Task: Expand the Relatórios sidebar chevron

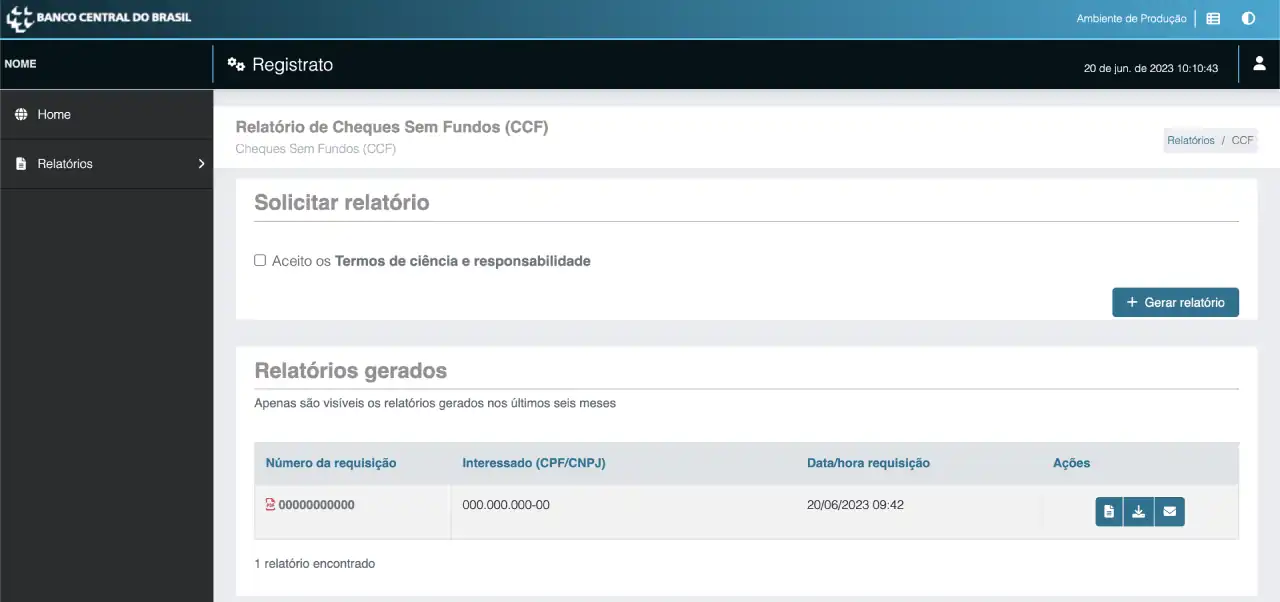Action: coord(201,164)
